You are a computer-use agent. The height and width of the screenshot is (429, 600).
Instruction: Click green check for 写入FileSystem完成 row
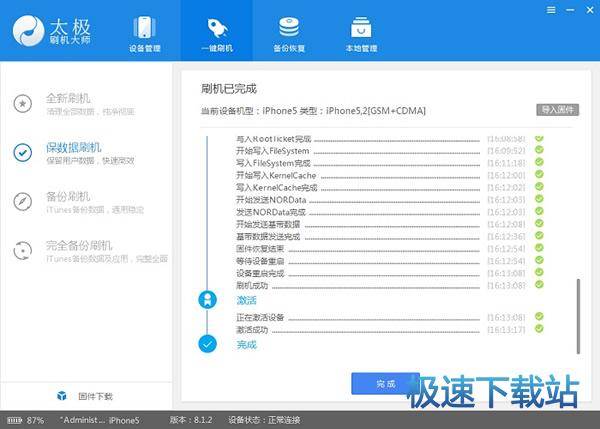coord(539,162)
